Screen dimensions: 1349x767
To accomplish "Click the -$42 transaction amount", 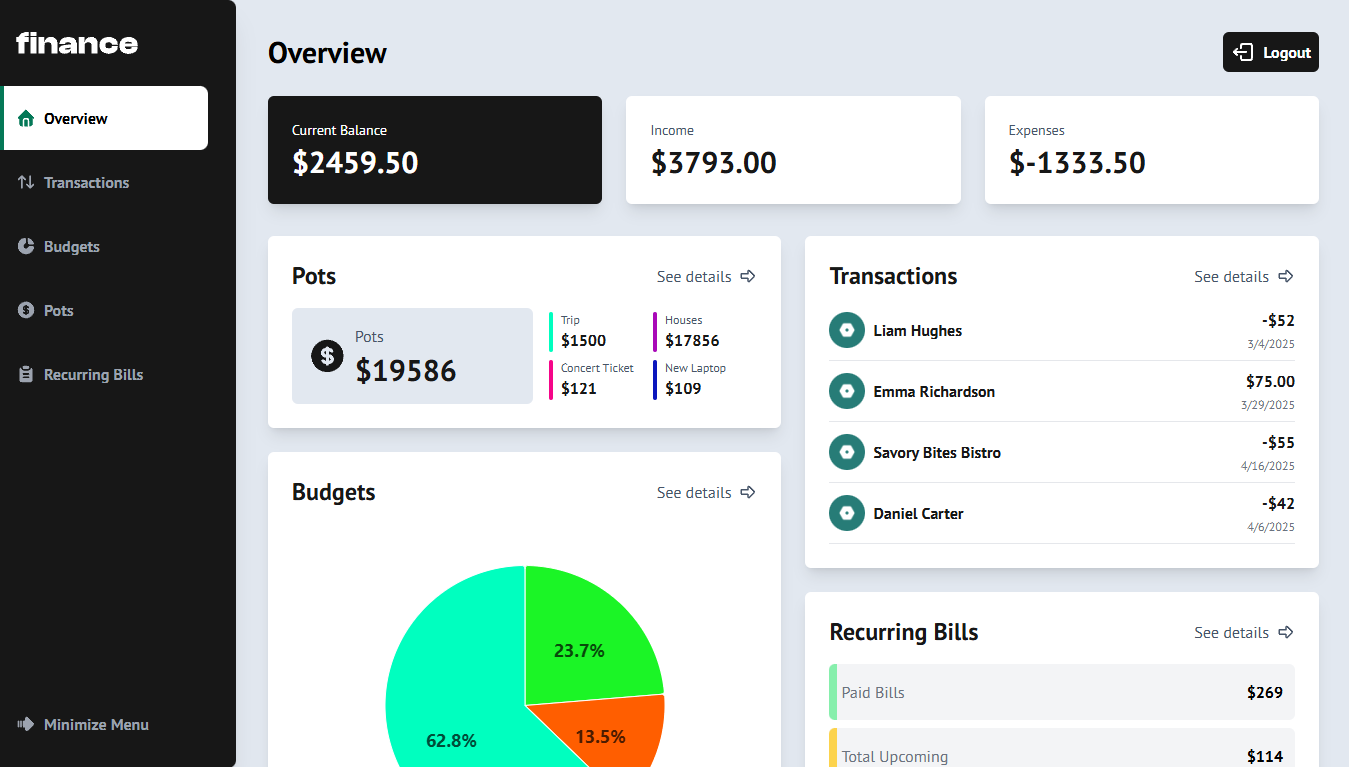I will pyautogui.click(x=1278, y=504).
